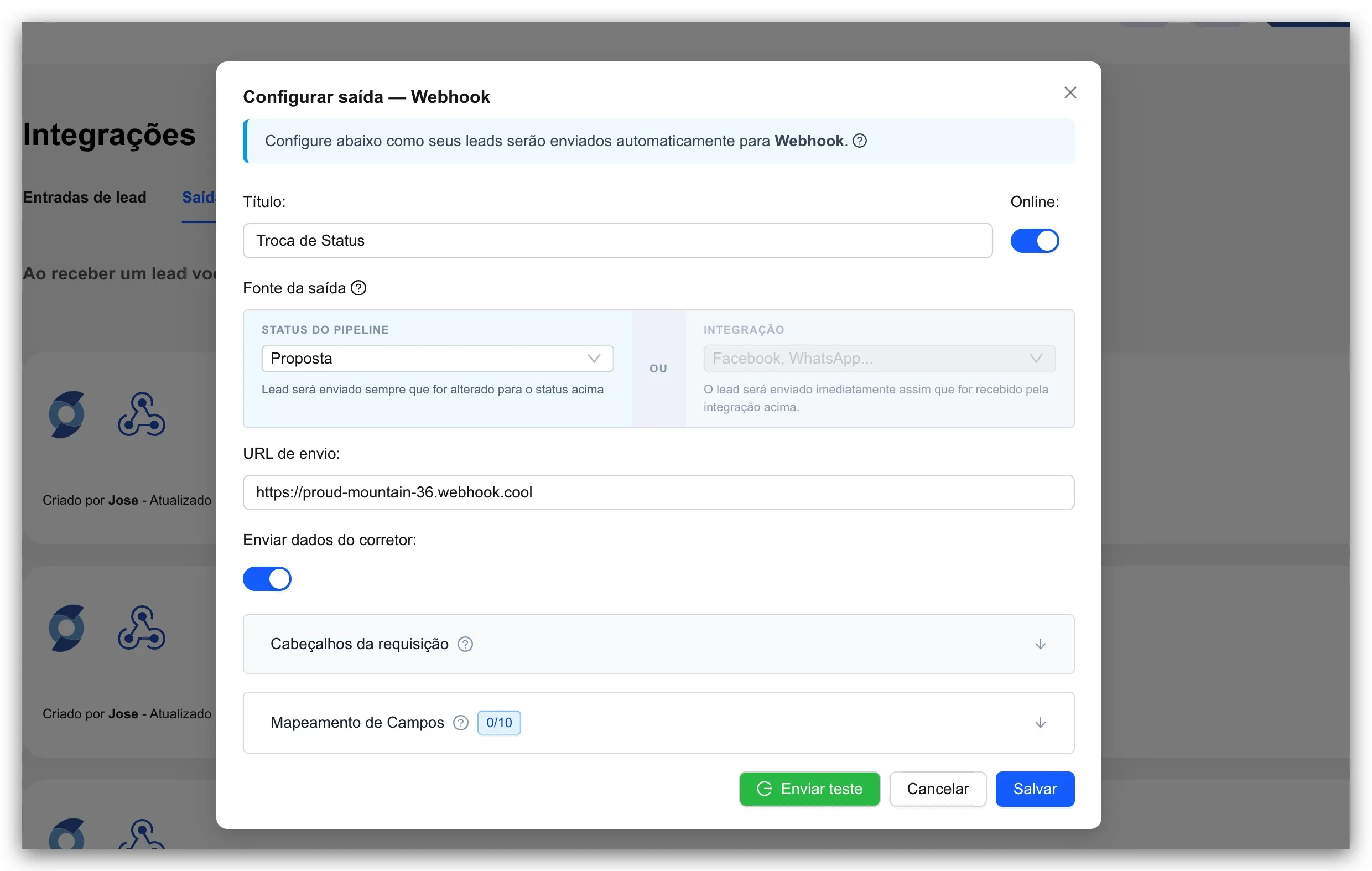
Task: Click the first card's dark swirl logo icon
Action: [x=66, y=414]
